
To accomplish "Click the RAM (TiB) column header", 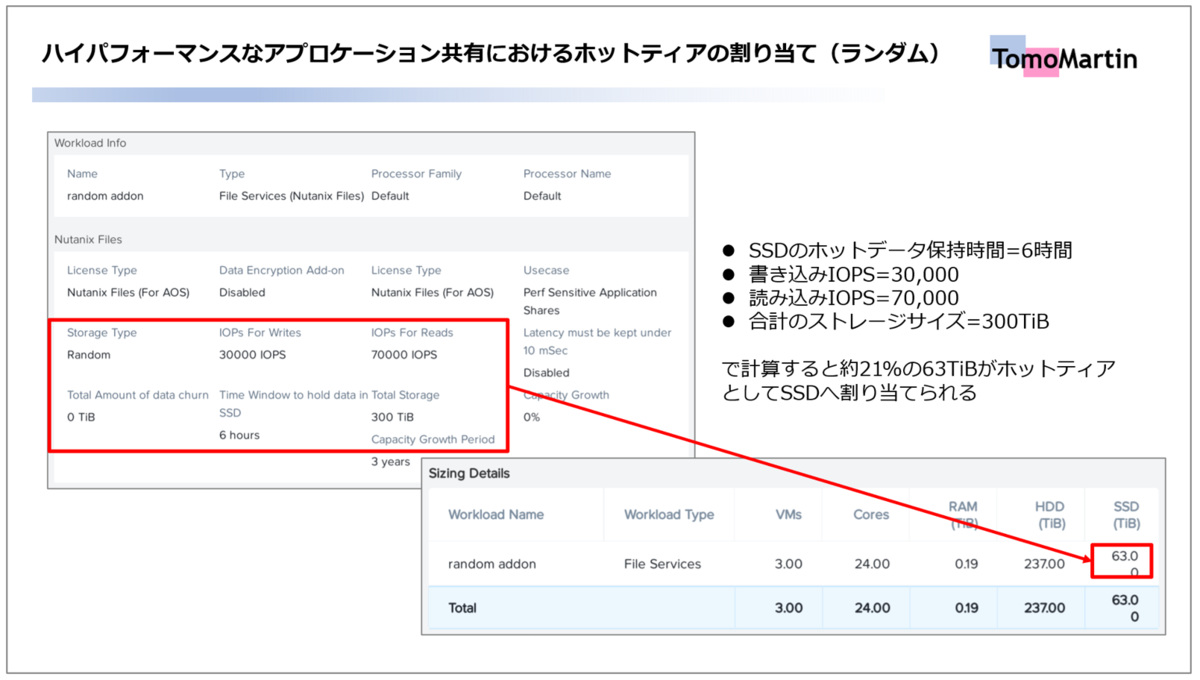I will 963,514.
